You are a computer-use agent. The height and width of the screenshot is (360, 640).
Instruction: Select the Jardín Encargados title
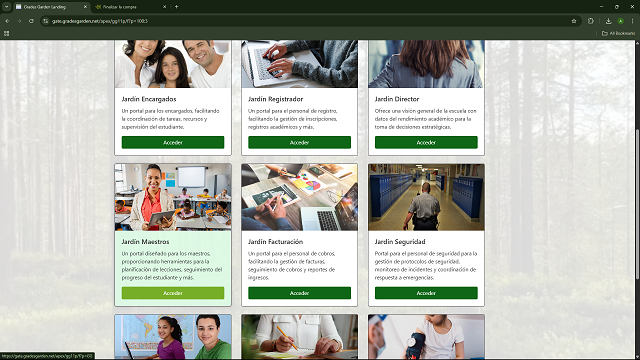149,99
